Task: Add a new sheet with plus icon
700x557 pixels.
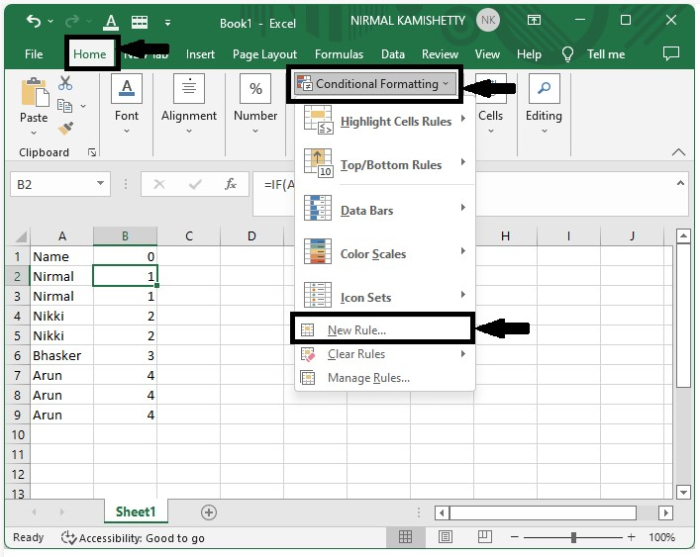Action: coord(209,512)
